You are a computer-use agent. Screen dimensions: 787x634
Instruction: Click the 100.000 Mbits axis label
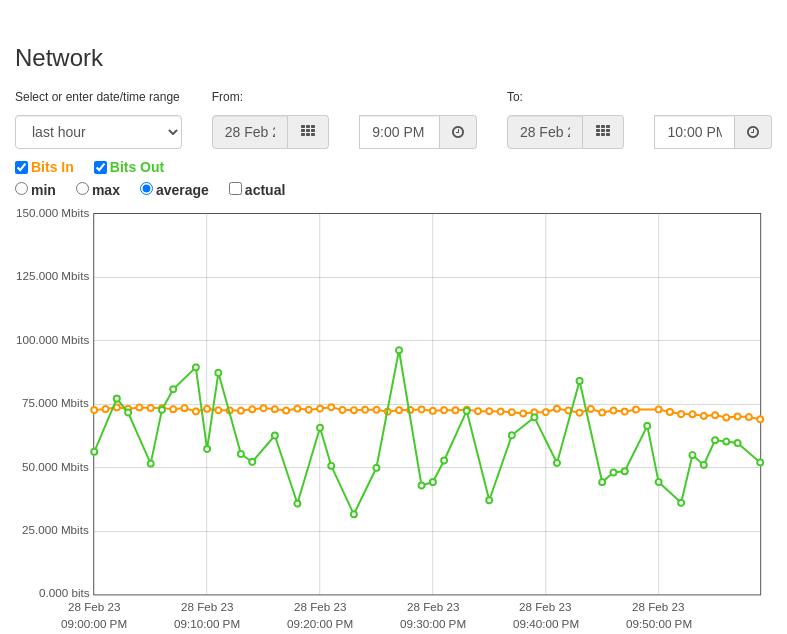[x=52, y=340]
